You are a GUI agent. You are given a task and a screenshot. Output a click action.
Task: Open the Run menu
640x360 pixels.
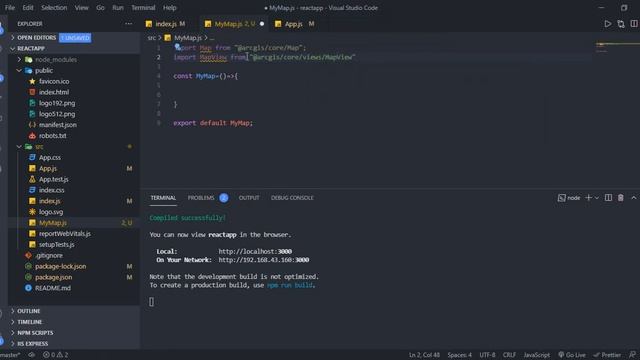click(x=118, y=8)
